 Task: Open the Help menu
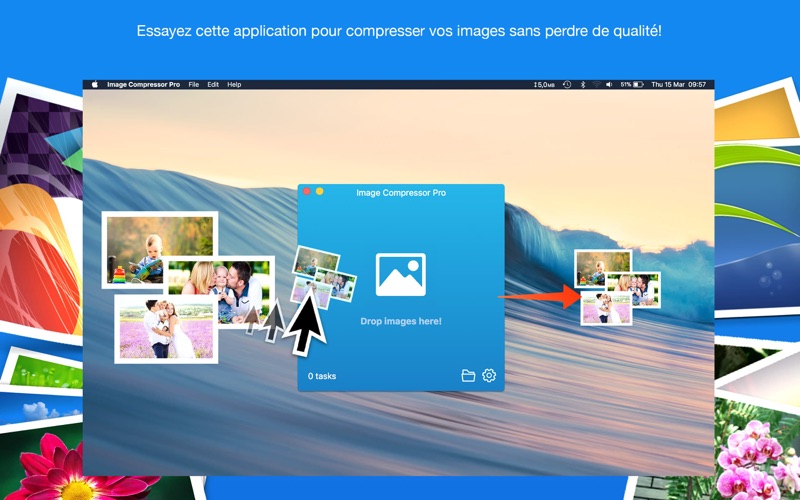tap(234, 85)
